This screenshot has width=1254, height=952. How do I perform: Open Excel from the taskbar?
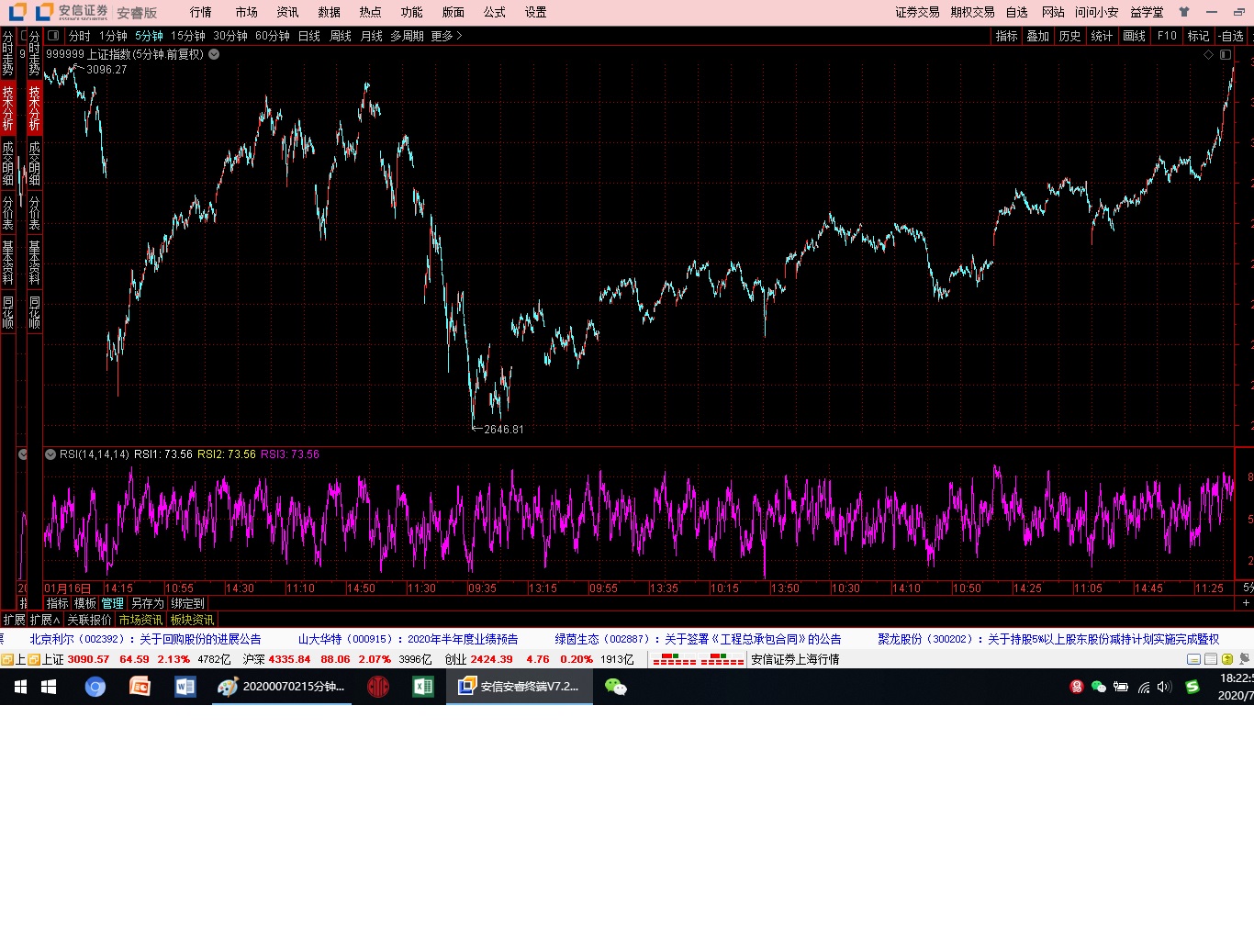click(423, 687)
